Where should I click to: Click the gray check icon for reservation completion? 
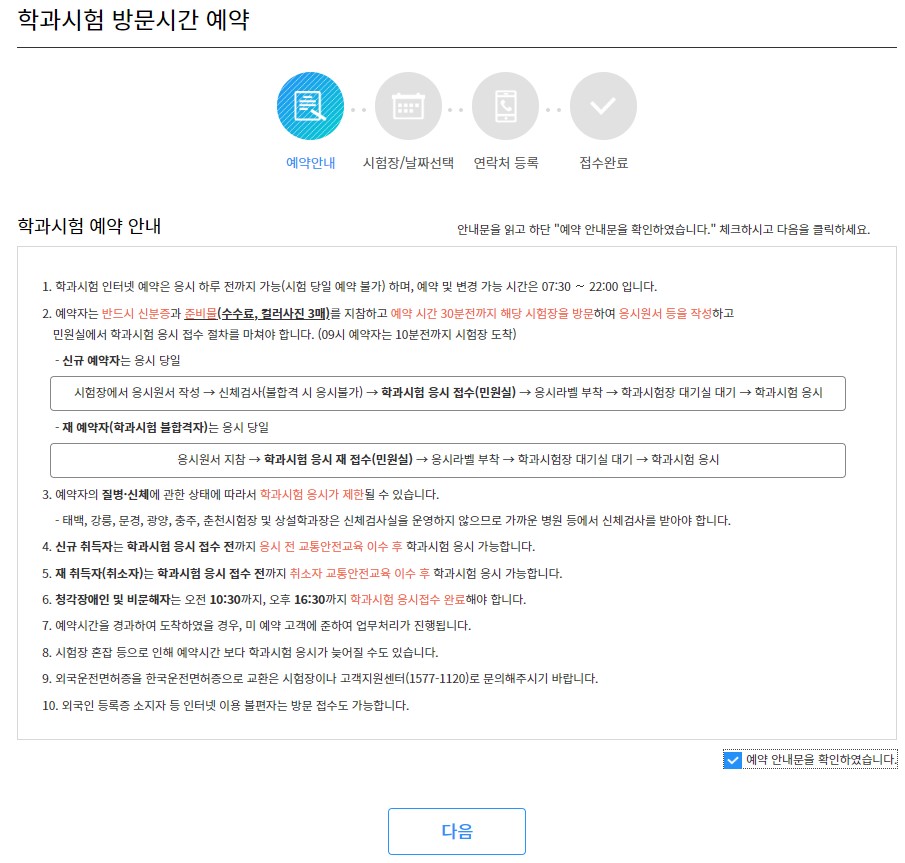click(x=604, y=105)
